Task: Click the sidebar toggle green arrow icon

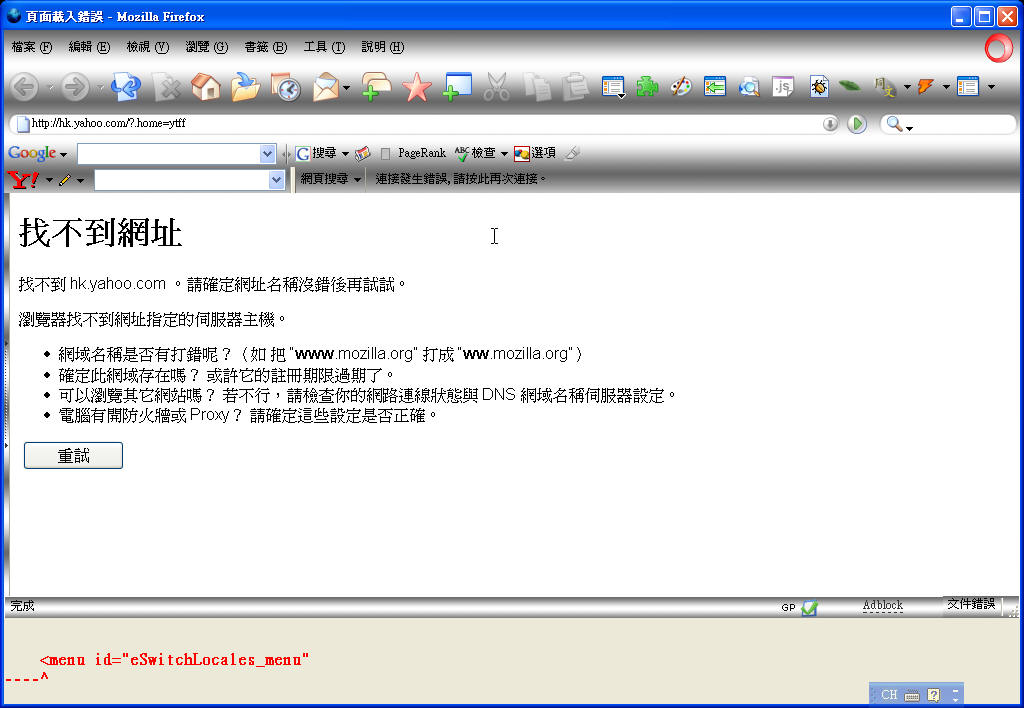Action: coord(715,86)
